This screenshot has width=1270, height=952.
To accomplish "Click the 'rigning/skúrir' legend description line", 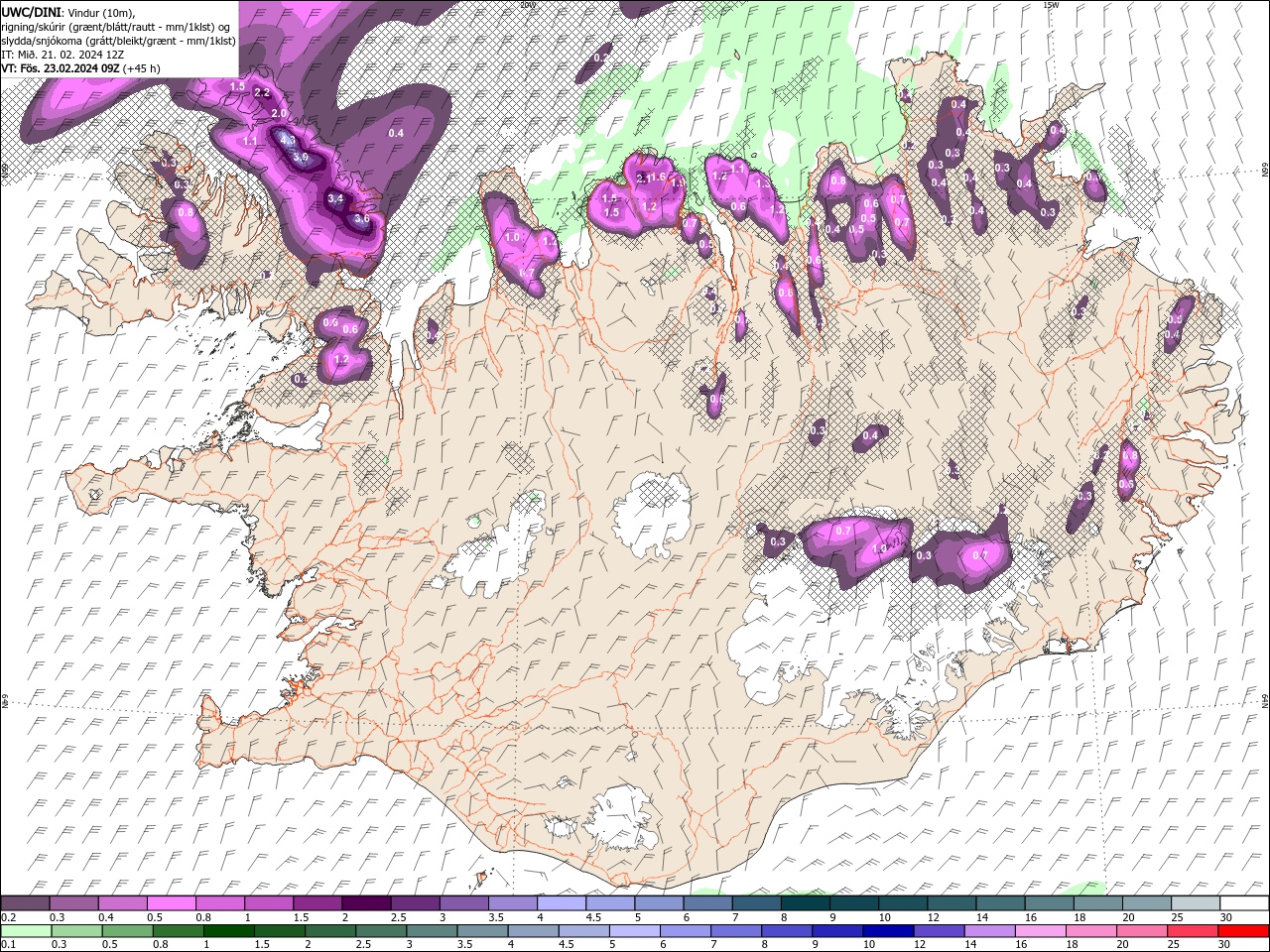I will pyautogui.click(x=116, y=26).
